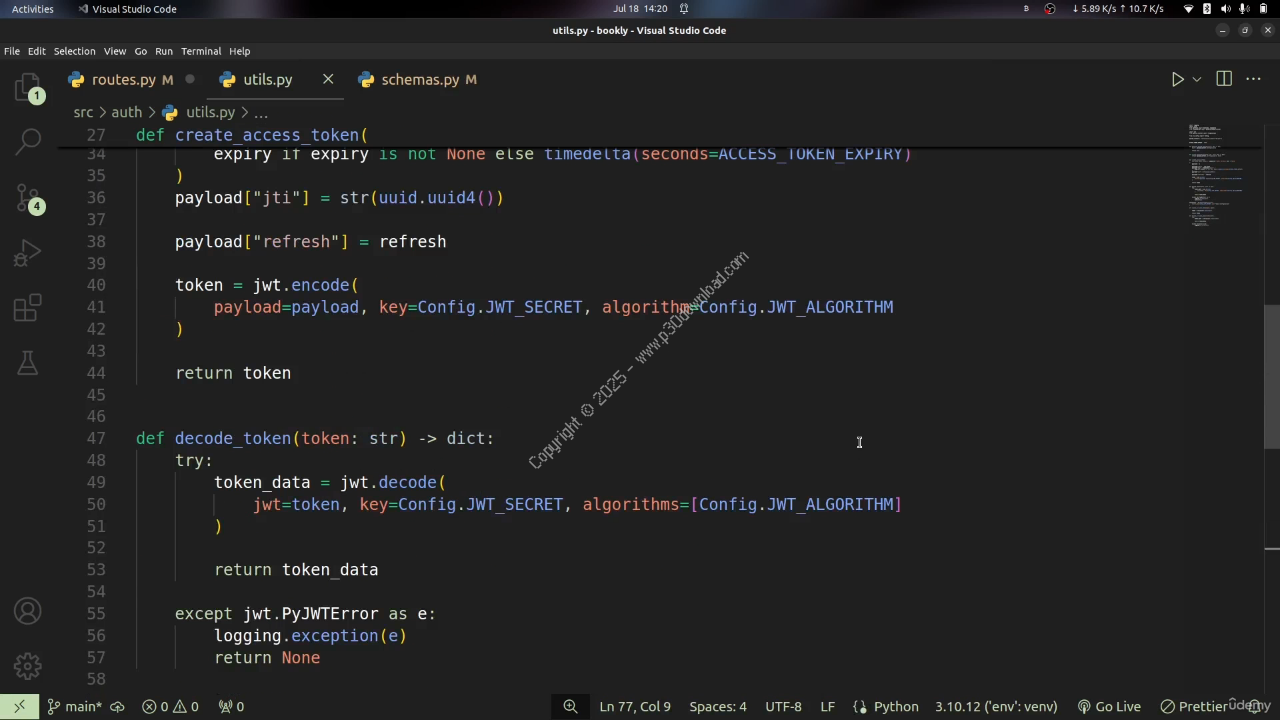Open the Run and Debug view
The height and width of the screenshot is (720, 1280).
click(28, 253)
